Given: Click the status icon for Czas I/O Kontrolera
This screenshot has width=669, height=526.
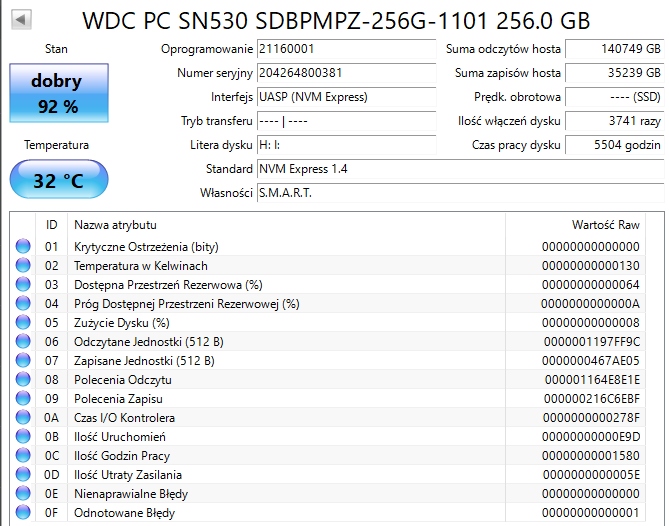Looking at the screenshot, I should 23,417.
